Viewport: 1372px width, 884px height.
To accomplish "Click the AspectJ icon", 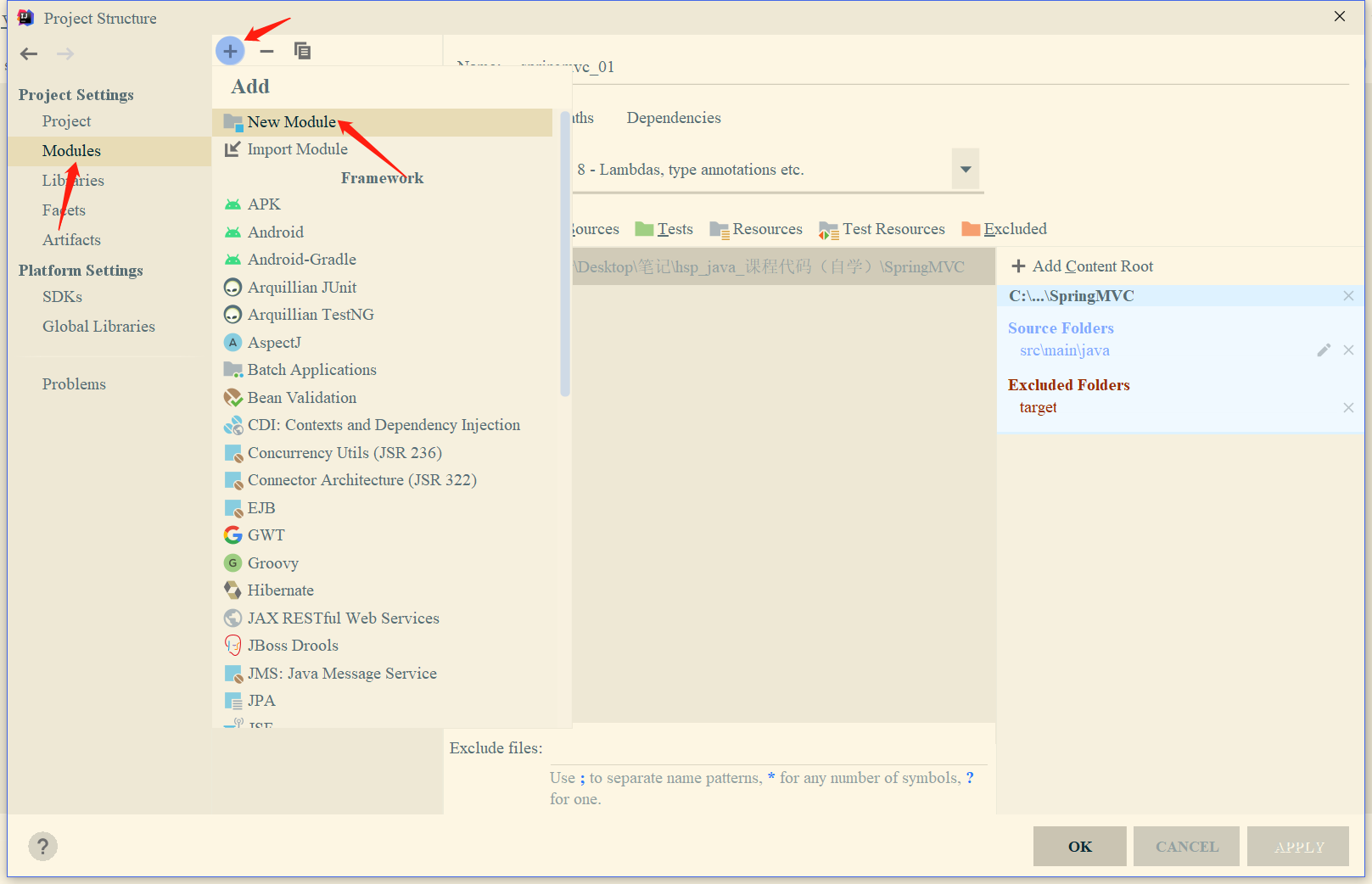I will [232, 343].
